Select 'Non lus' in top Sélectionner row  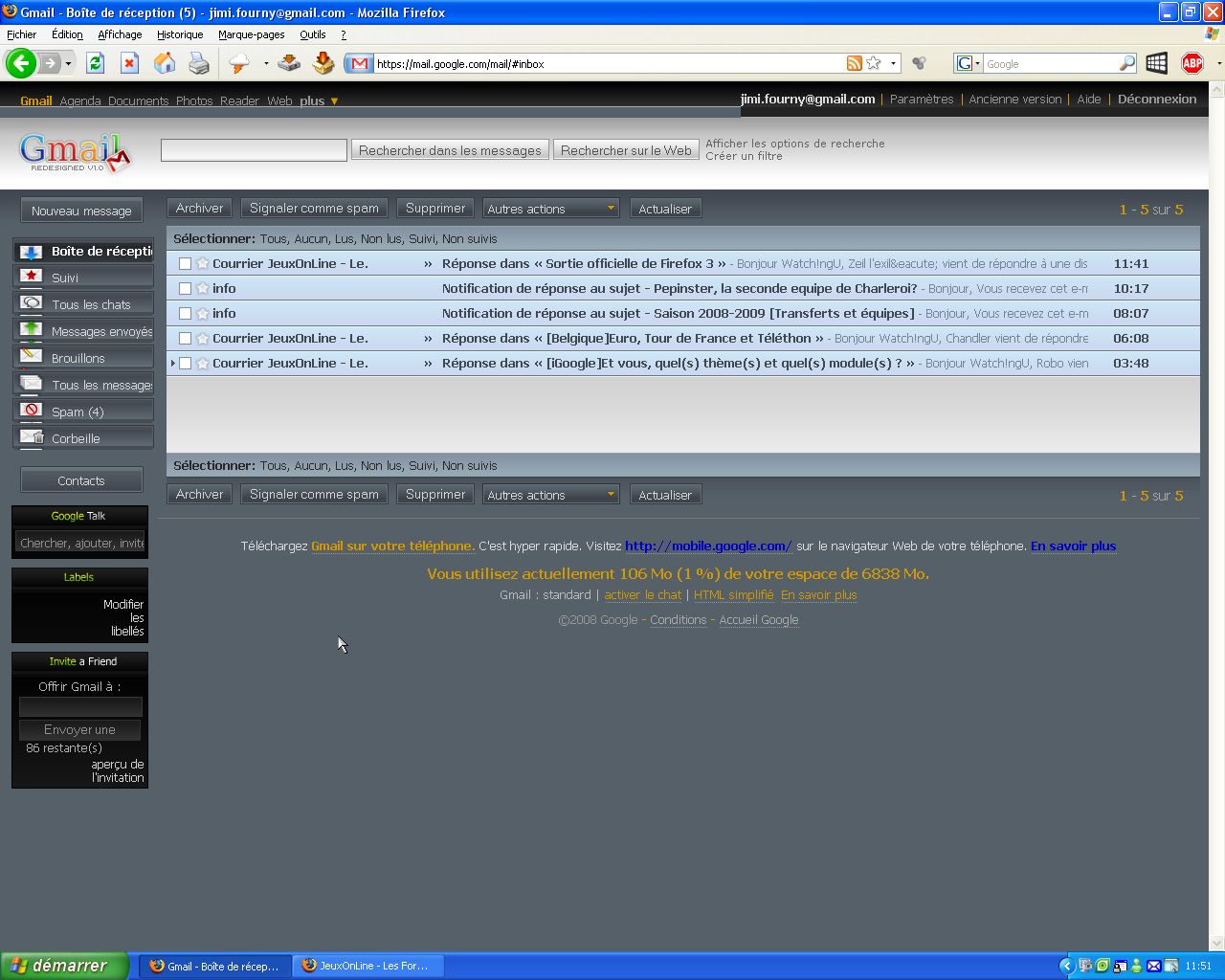pos(381,239)
